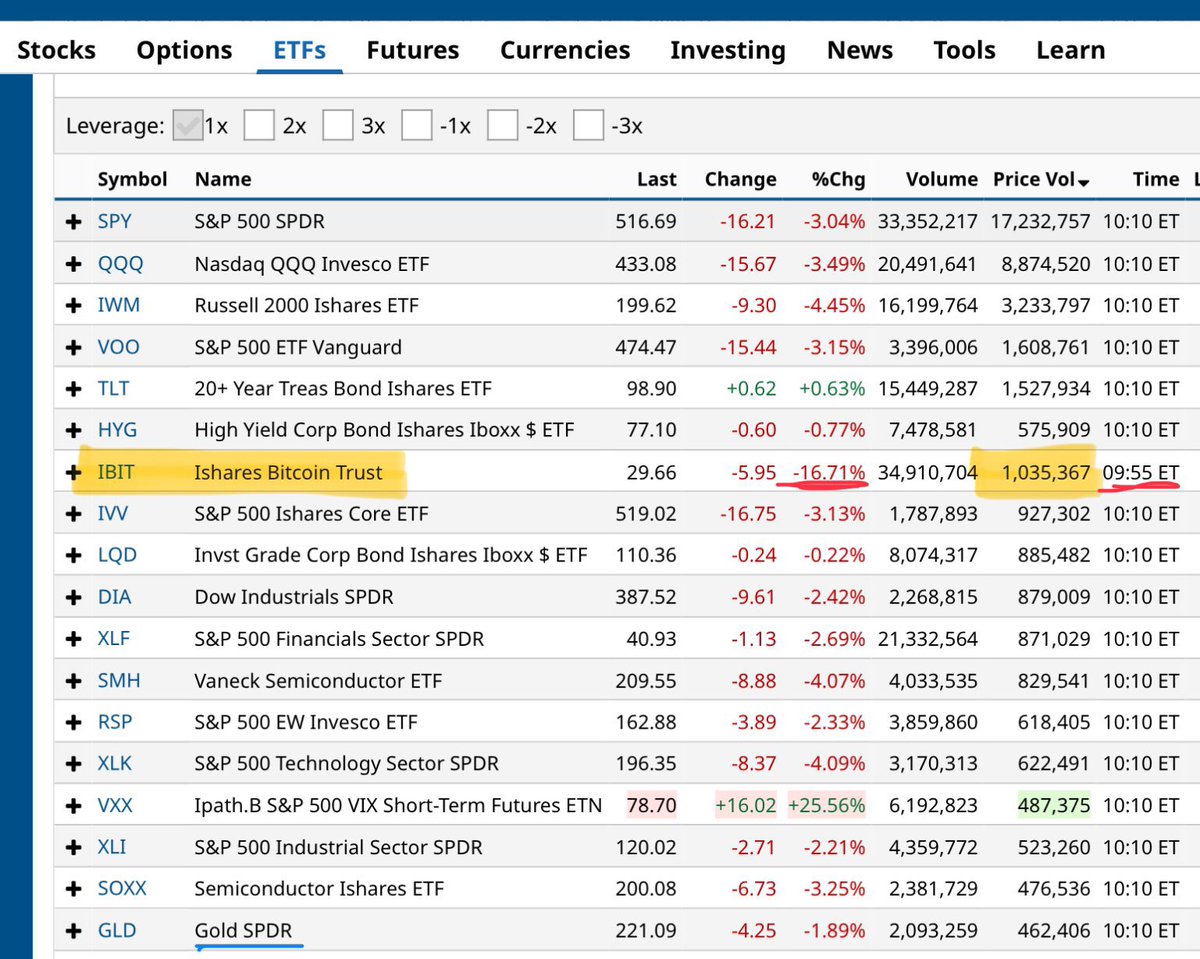Viewport: 1200px width, 959px height.
Task: Click the Gold SPDR name
Action: point(243,930)
